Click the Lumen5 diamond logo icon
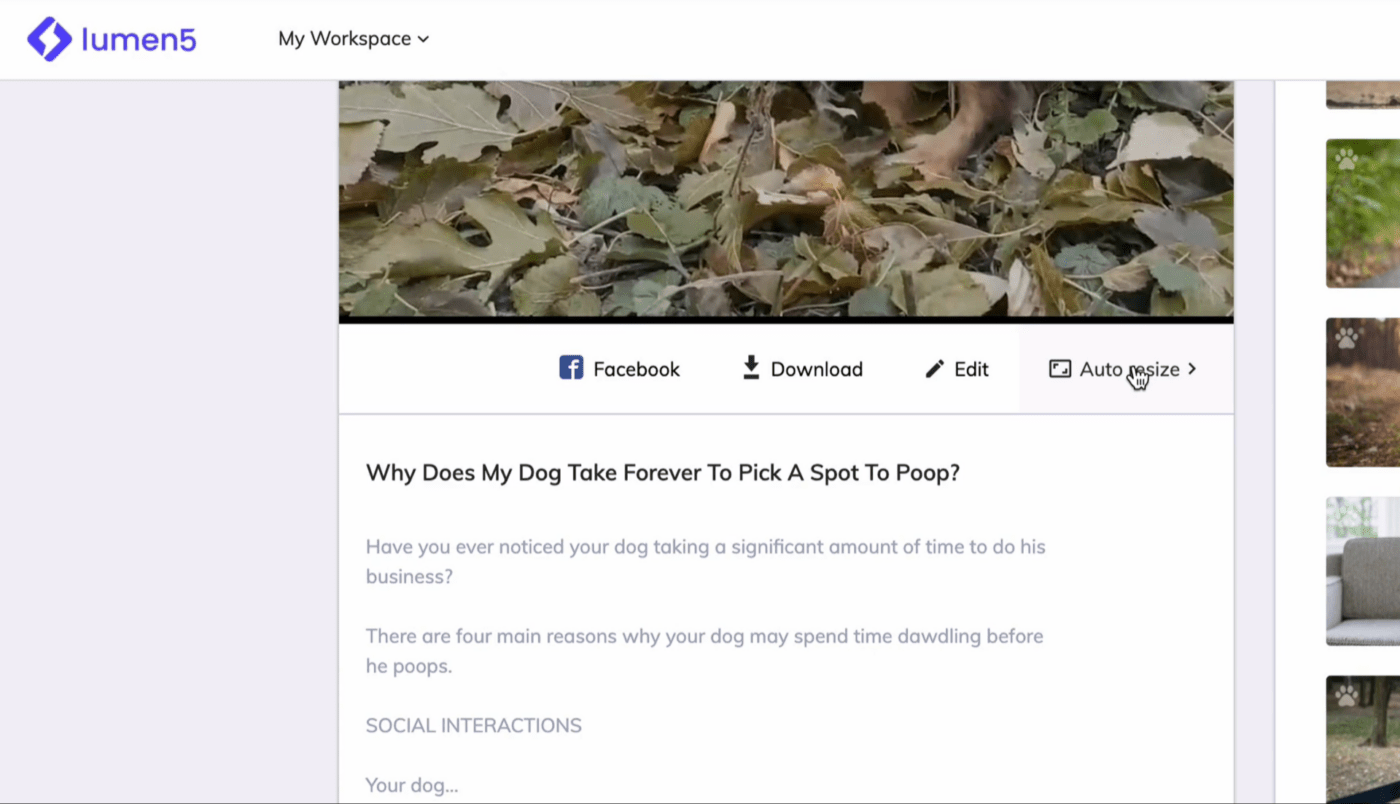Viewport: 1400px width, 804px height. pyautogui.click(x=49, y=39)
